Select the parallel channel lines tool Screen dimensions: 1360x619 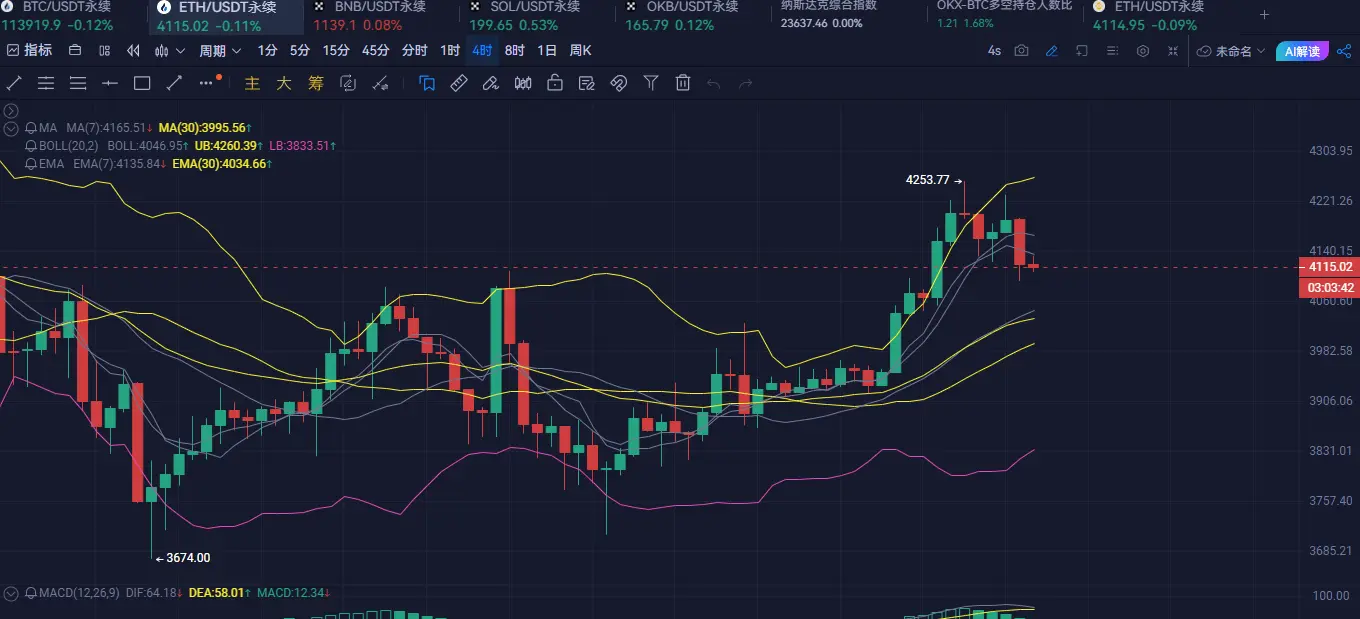[x=46, y=83]
